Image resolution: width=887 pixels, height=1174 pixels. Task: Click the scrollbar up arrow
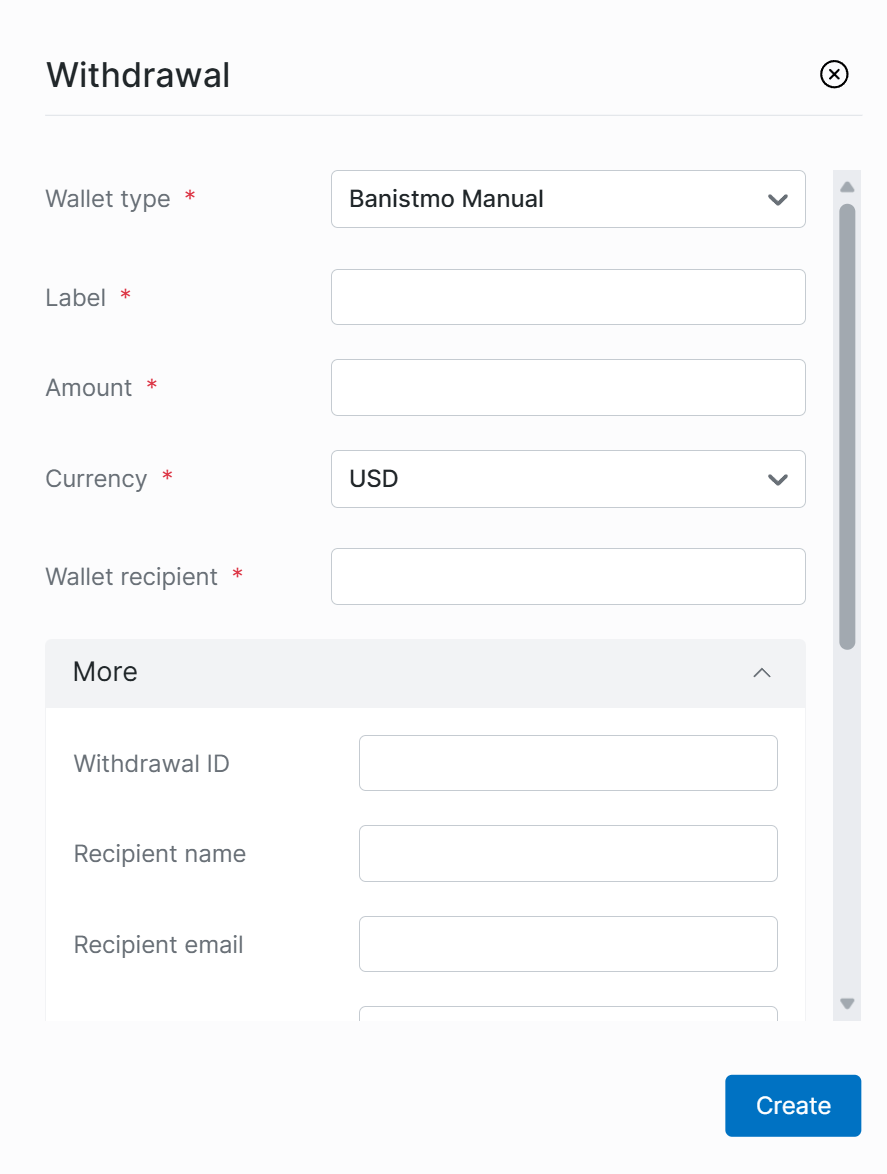847,187
